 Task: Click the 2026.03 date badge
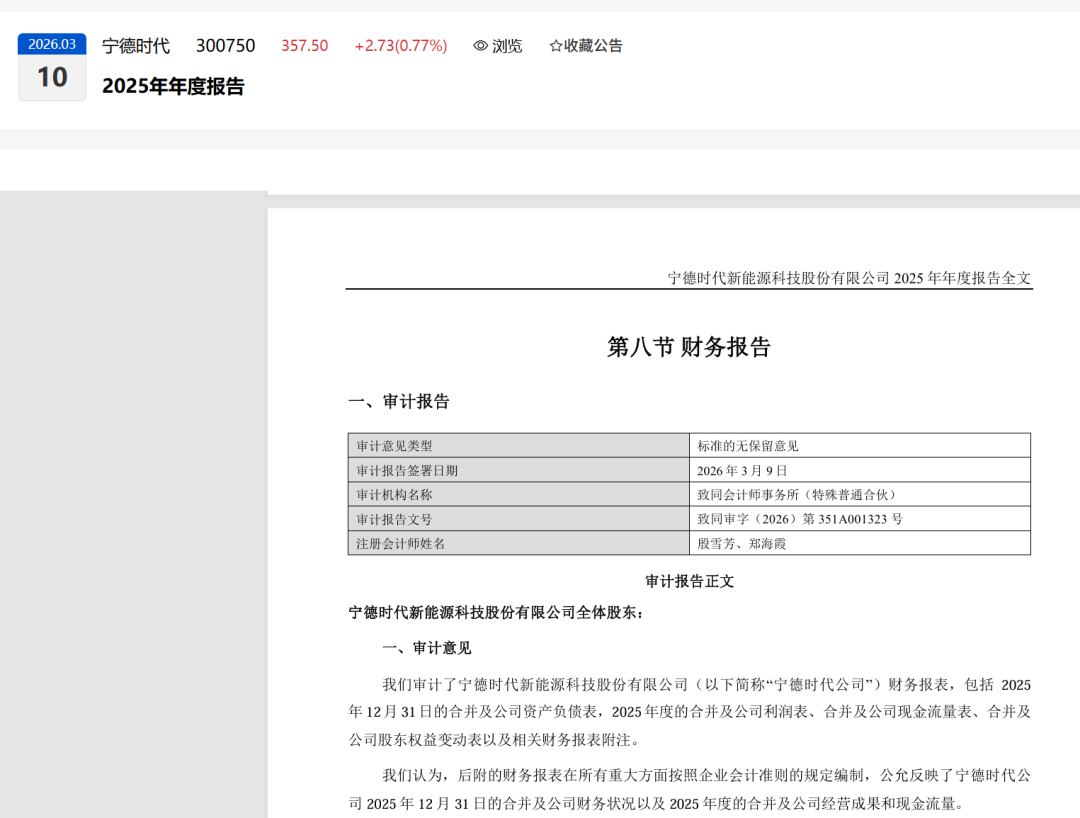52,44
